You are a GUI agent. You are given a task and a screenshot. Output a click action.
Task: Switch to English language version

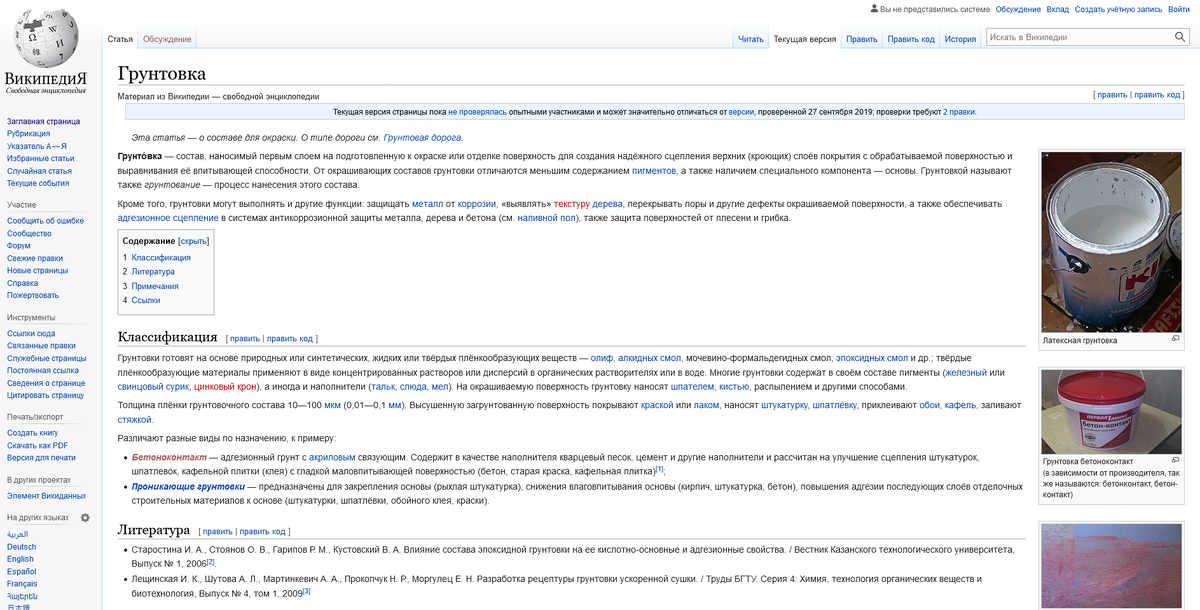20,559
